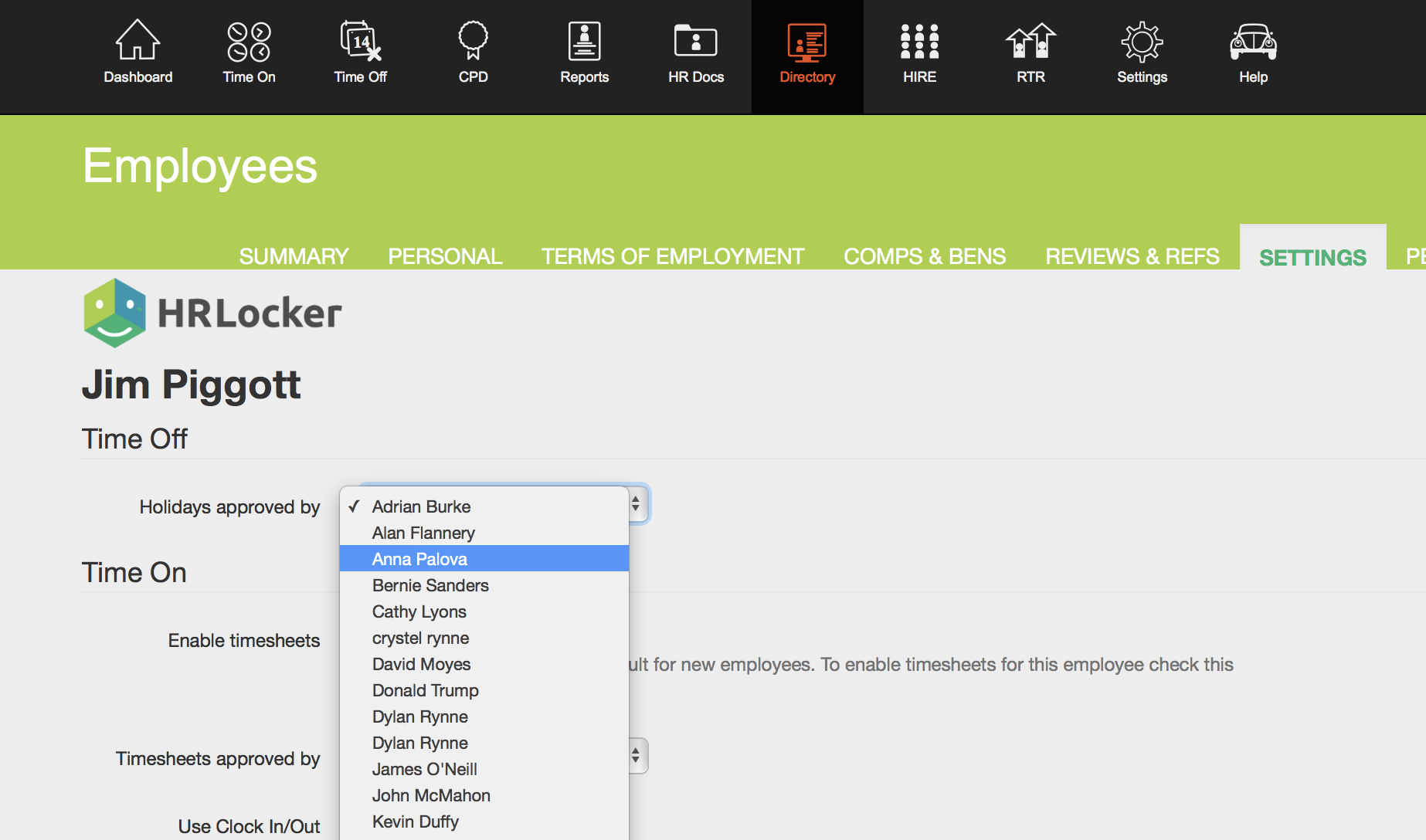
Task: Select Anna Palova from the dropdown list
Action: click(419, 559)
